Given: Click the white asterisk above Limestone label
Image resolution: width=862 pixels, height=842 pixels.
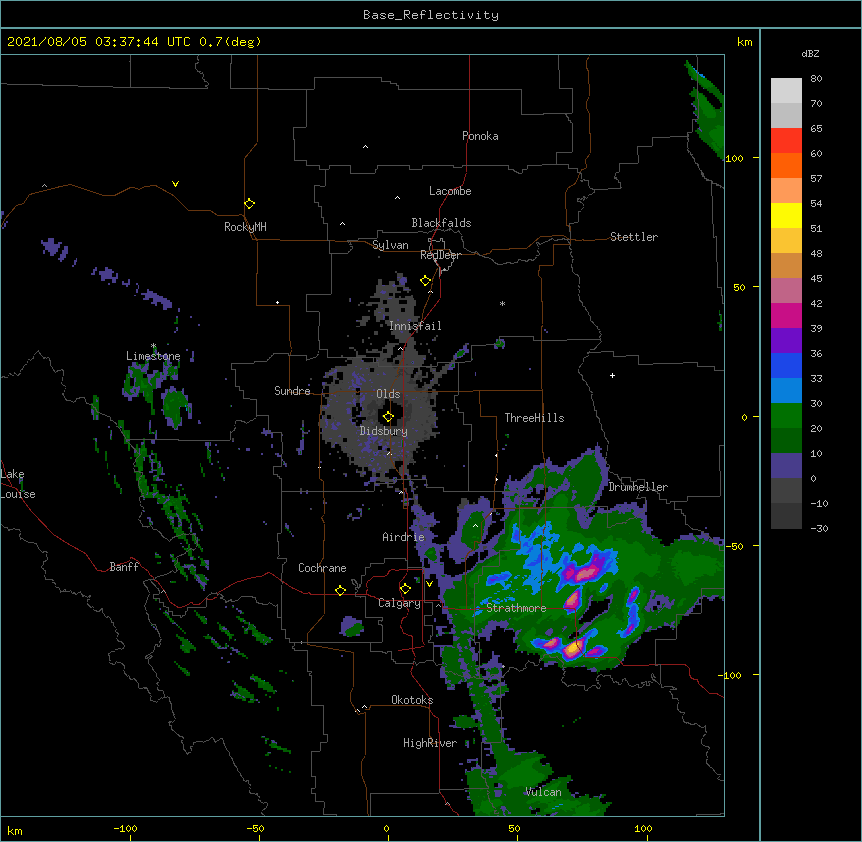Looking at the screenshot, I should [153, 346].
